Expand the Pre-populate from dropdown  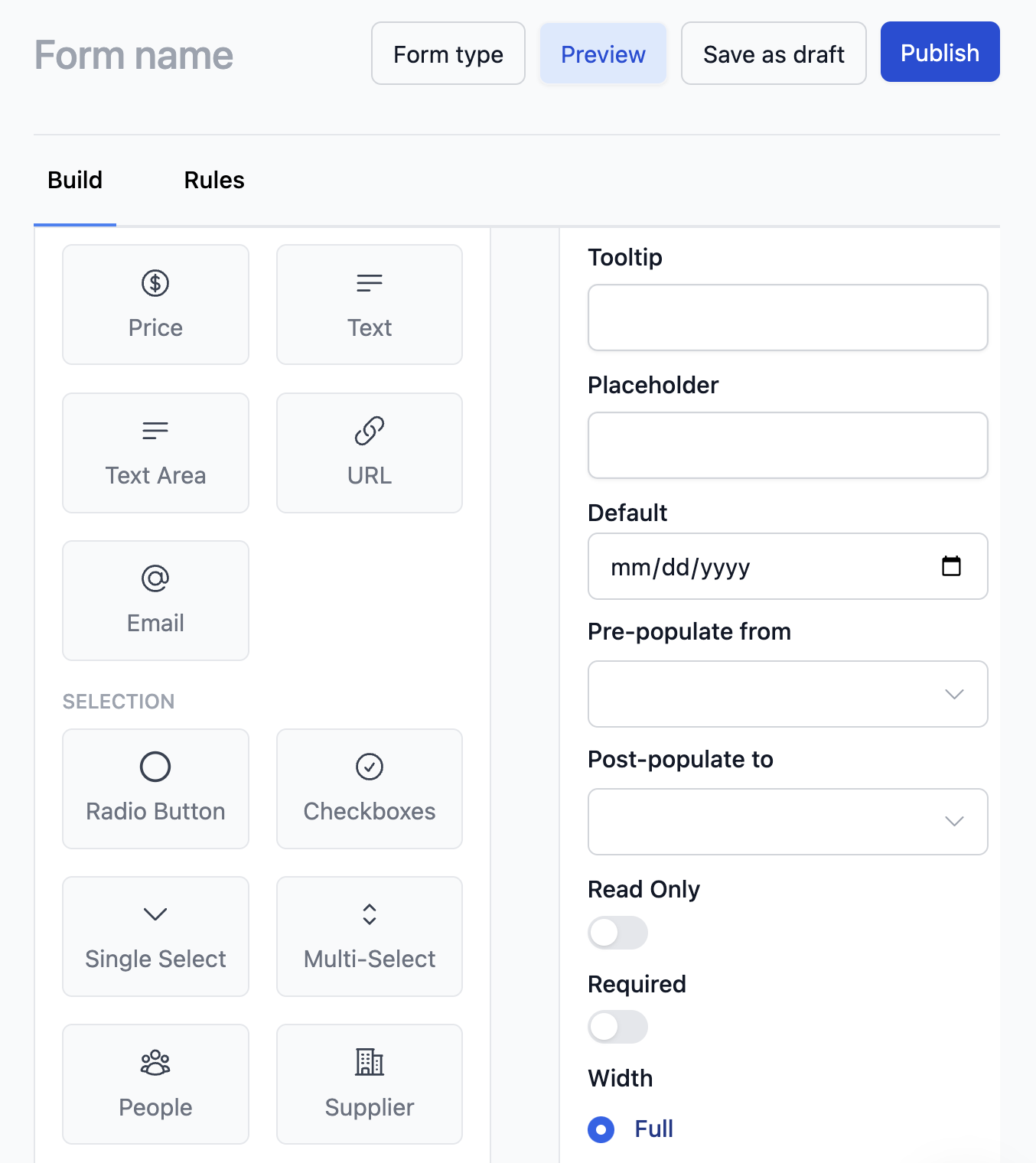788,694
